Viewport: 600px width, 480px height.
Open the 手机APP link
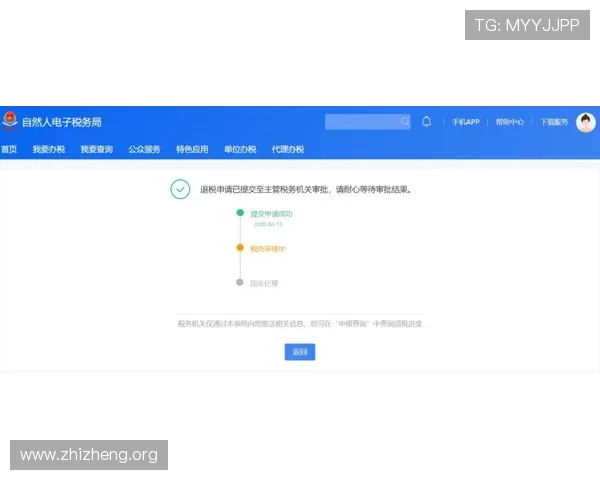click(x=466, y=122)
